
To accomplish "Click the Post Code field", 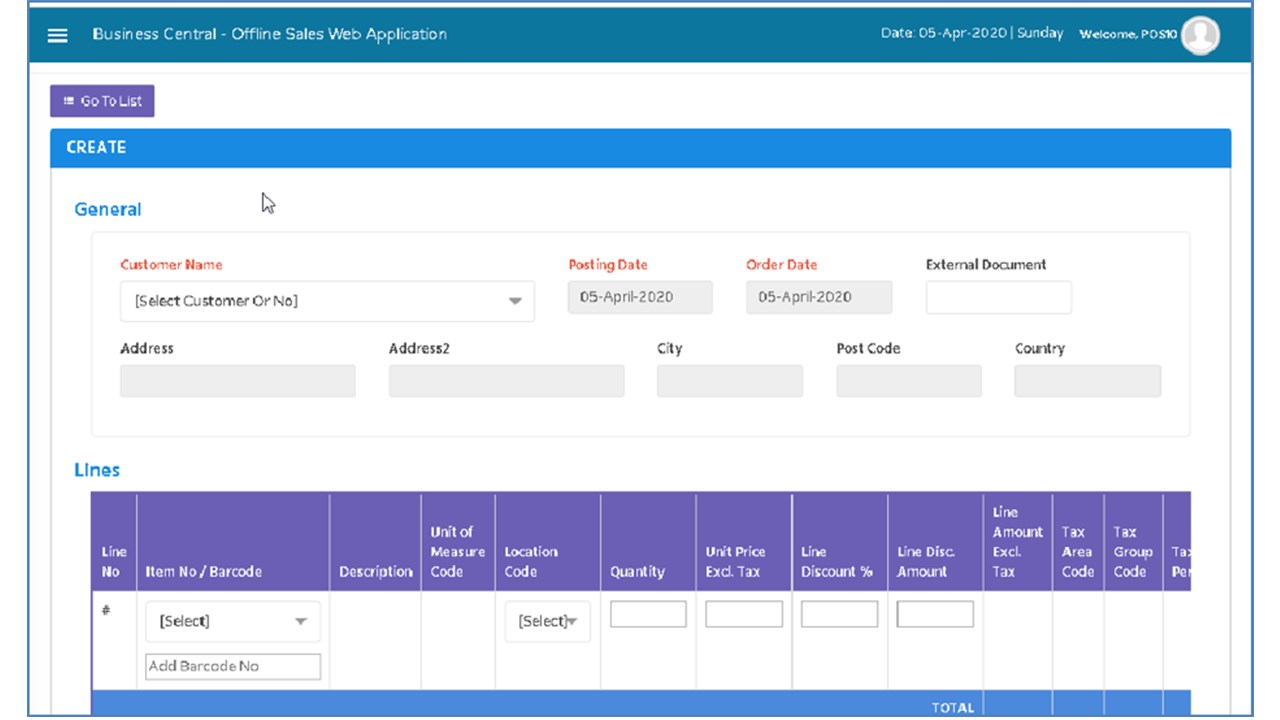I will coord(908,381).
